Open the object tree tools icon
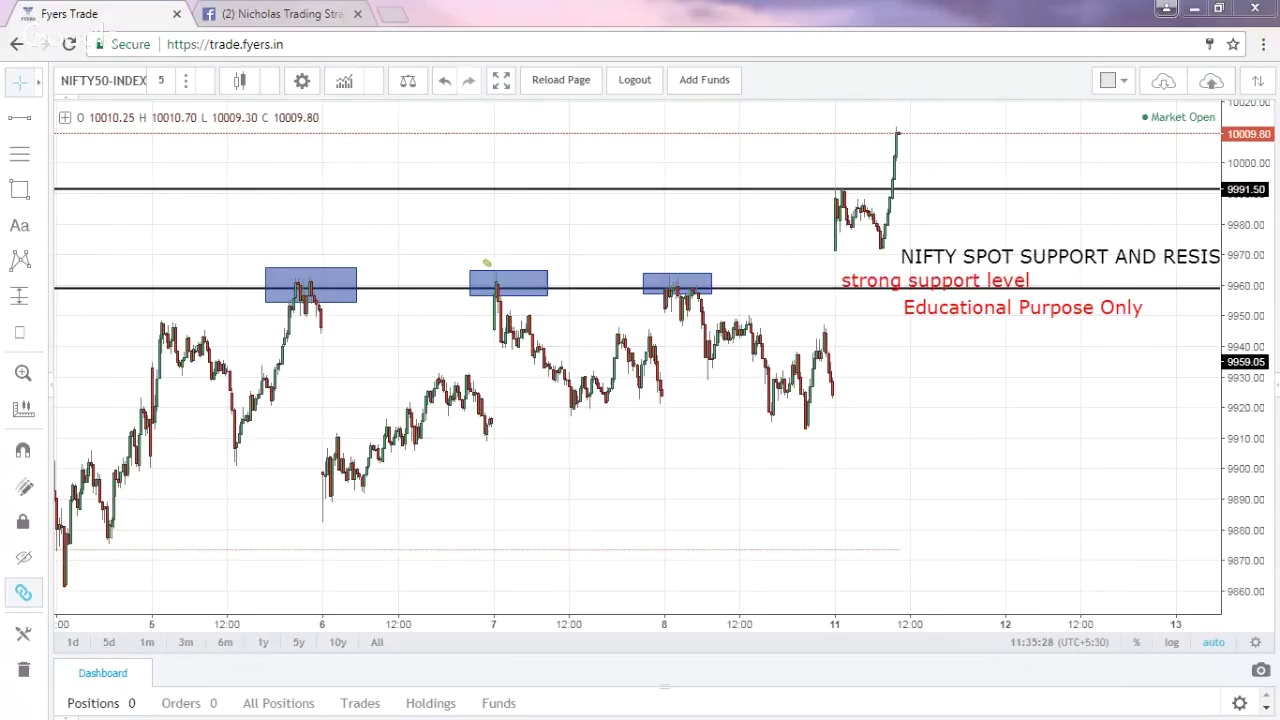The width and height of the screenshot is (1280, 720). tap(23, 634)
